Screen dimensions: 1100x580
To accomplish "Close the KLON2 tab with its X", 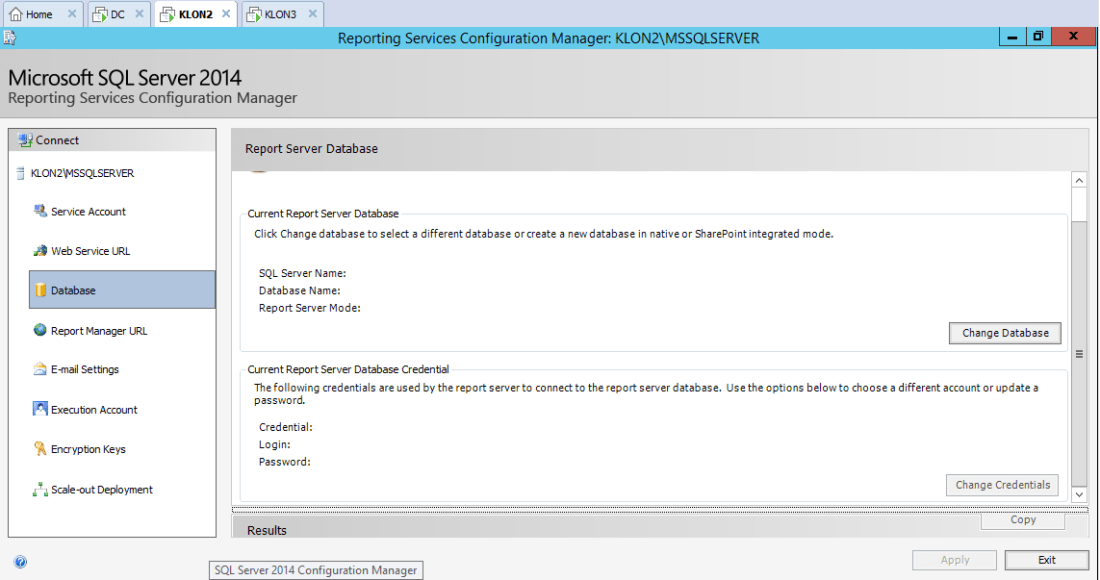I will pyautogui.click(x=226, y=14).
